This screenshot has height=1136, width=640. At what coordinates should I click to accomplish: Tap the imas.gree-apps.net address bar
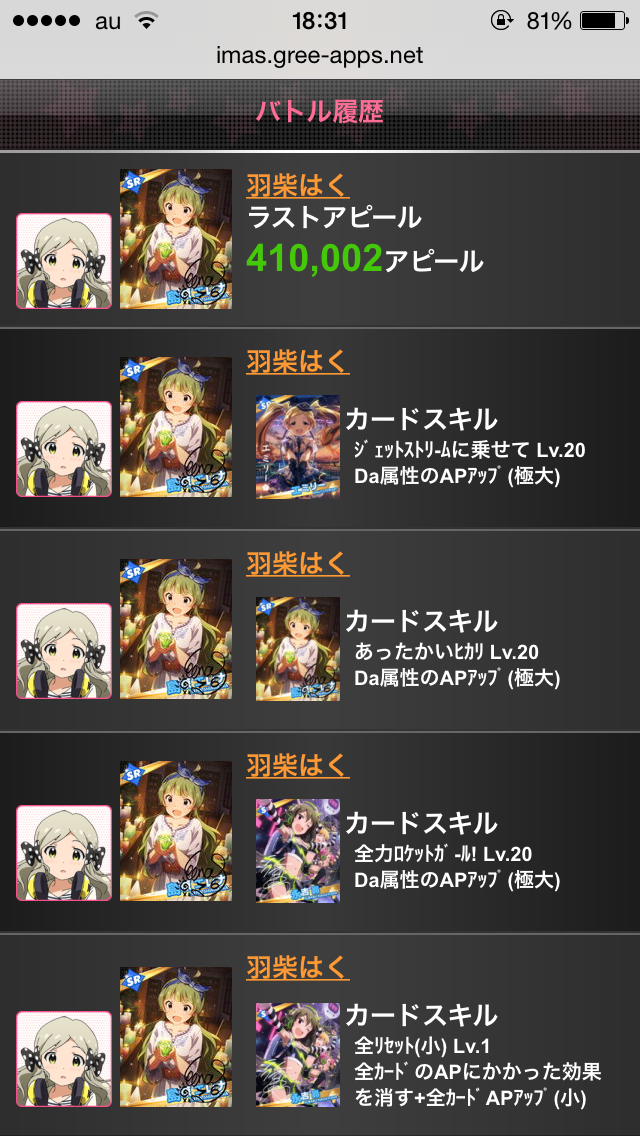(320, 55)
